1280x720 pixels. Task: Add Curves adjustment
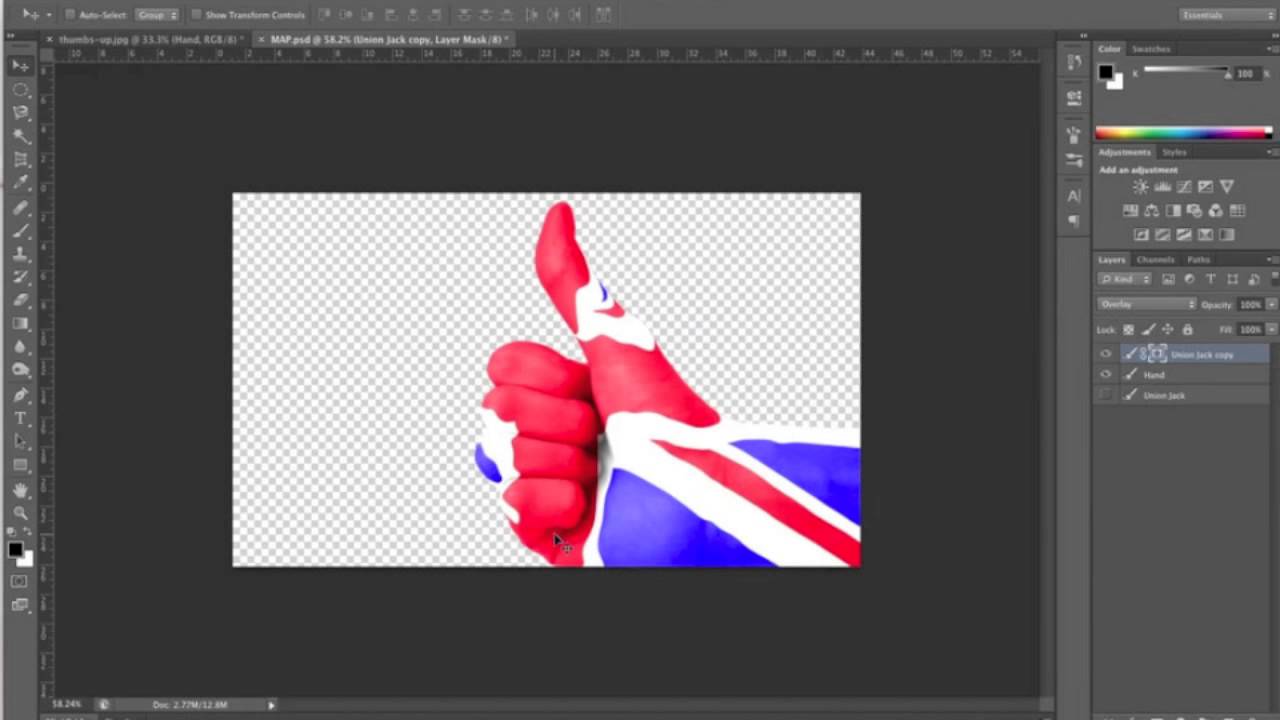(1184, 187)
